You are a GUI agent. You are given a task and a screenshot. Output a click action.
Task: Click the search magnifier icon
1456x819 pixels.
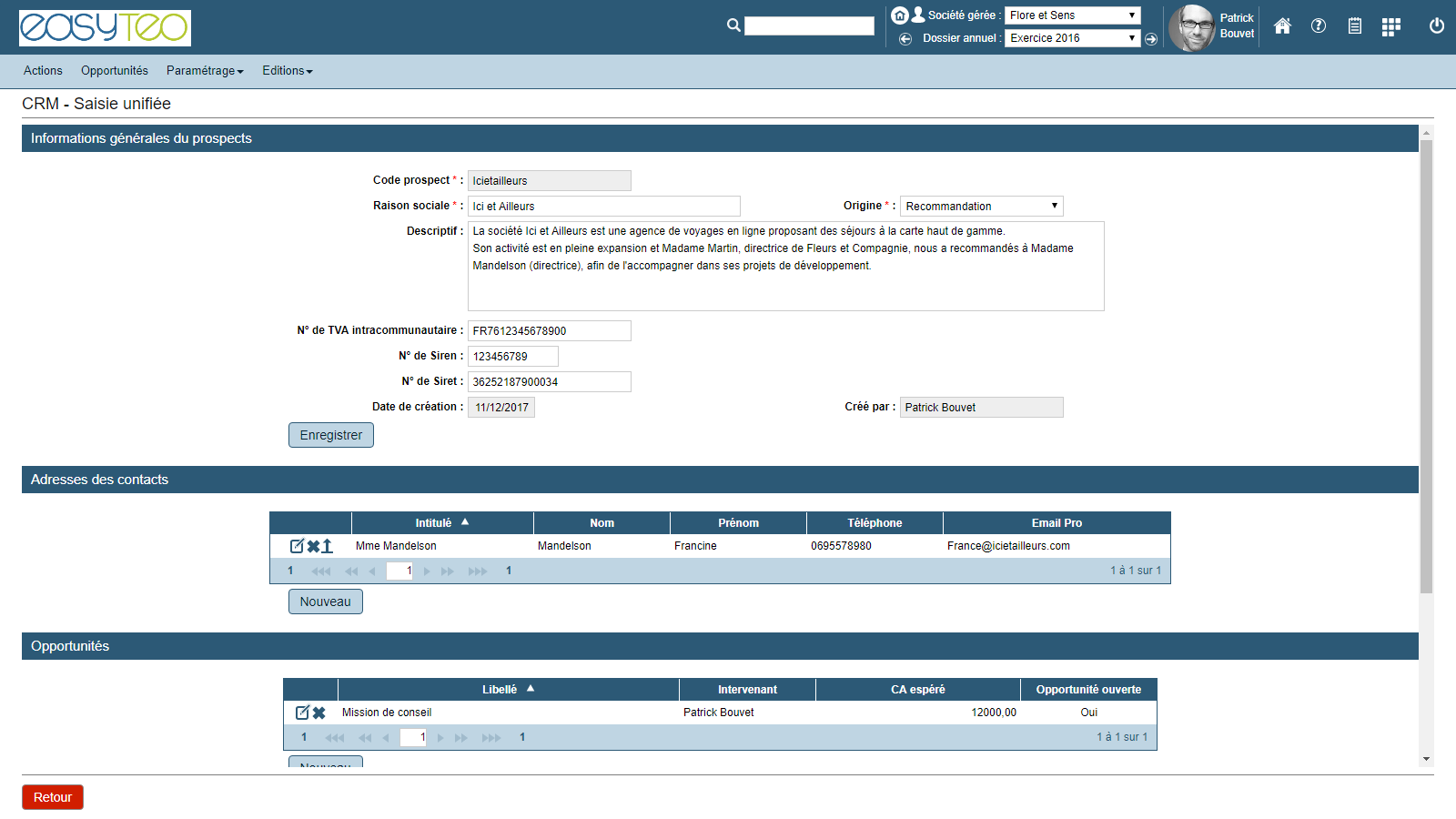pos(733,25)
